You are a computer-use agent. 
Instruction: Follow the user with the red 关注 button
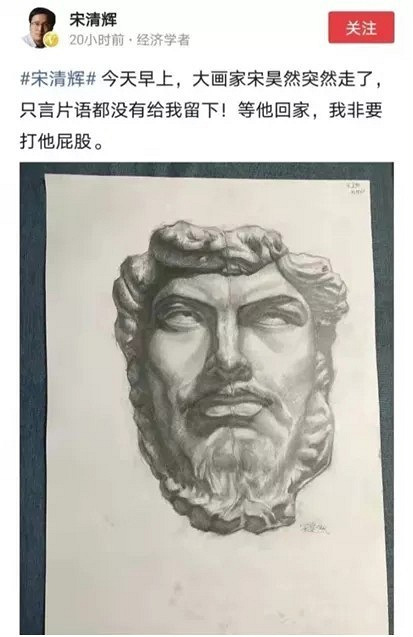pyautogui.click(x=361, y=28)
